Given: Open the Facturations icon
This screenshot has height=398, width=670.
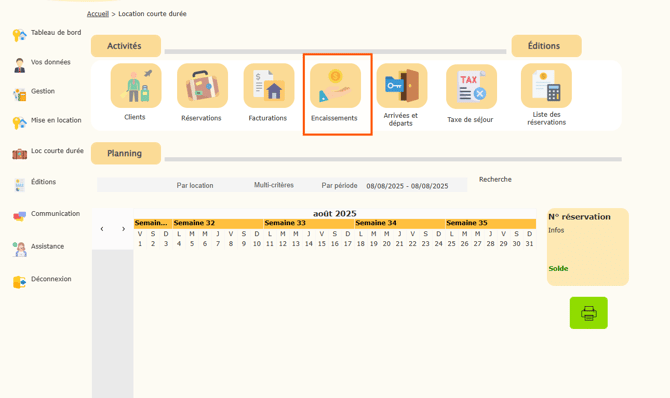Looking at the screenshot, I should click(269, 85).
